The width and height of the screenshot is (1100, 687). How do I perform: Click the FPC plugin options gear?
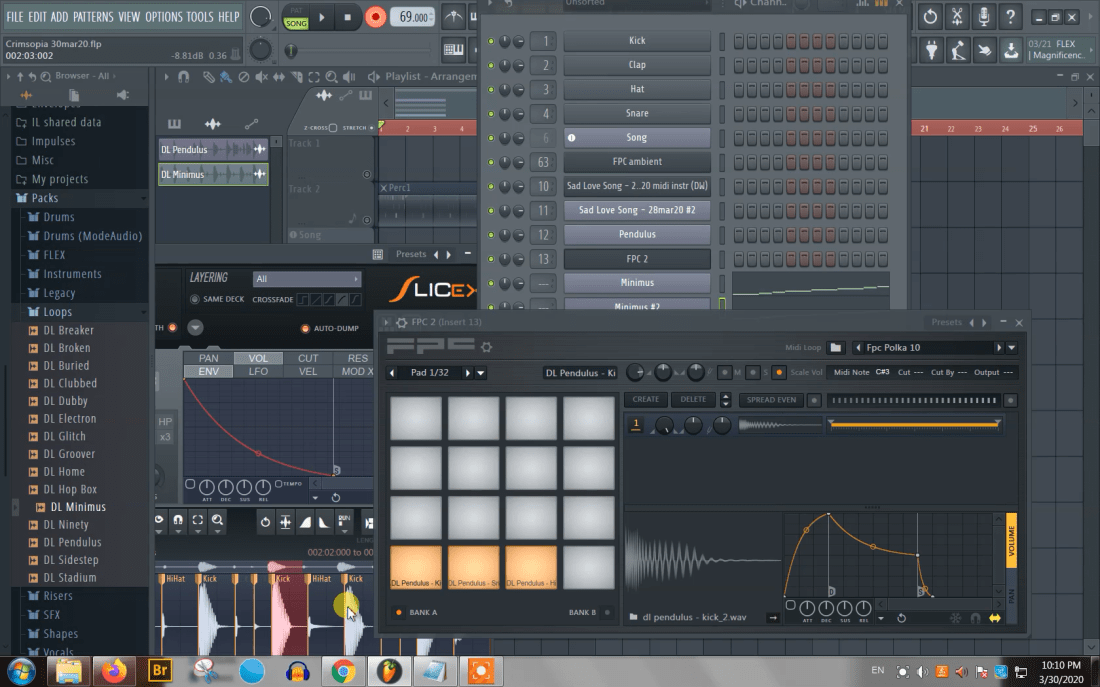pos(401,322)
